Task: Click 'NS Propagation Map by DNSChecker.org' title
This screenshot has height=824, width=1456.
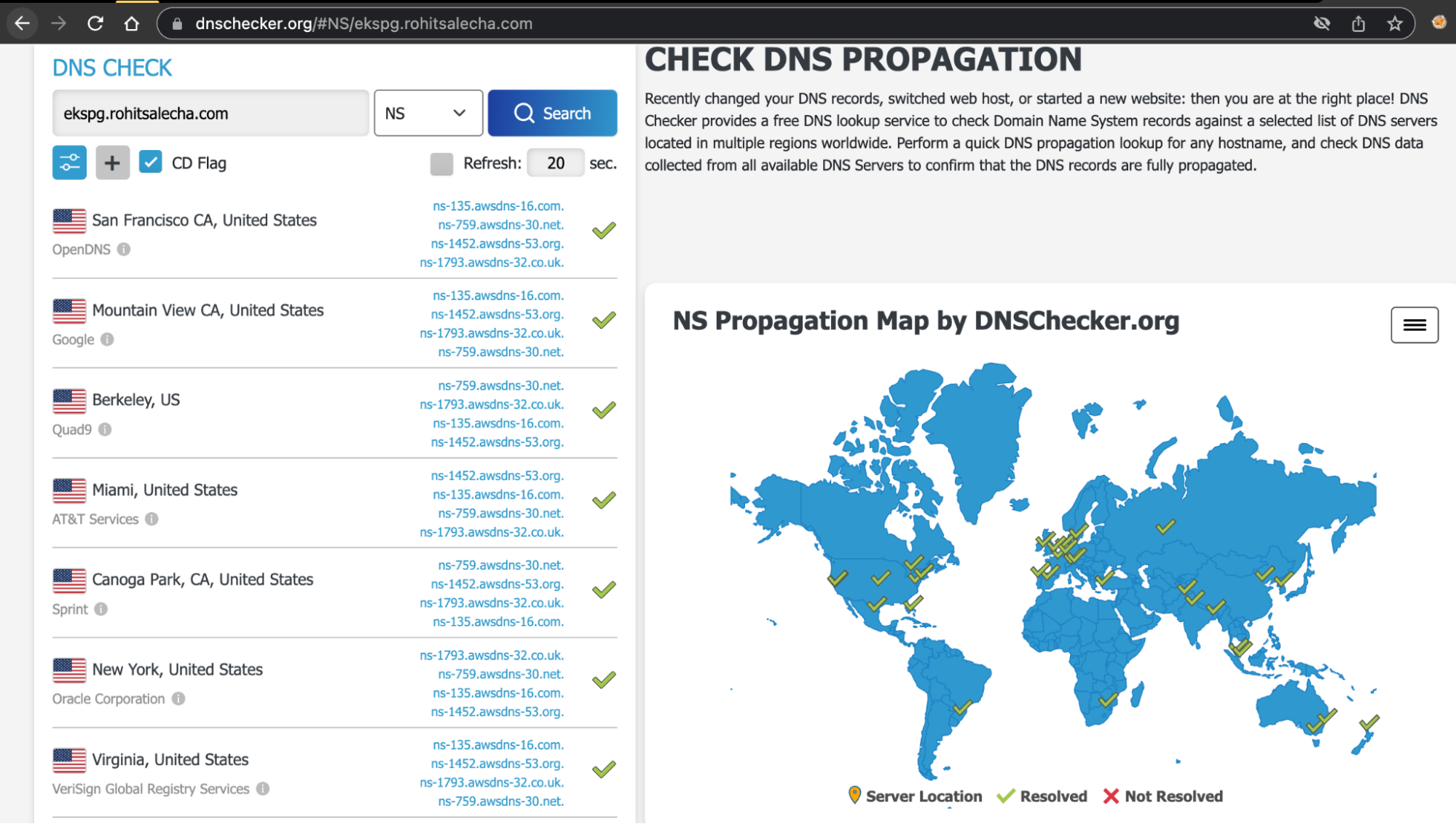Action: tap(926, 321)
